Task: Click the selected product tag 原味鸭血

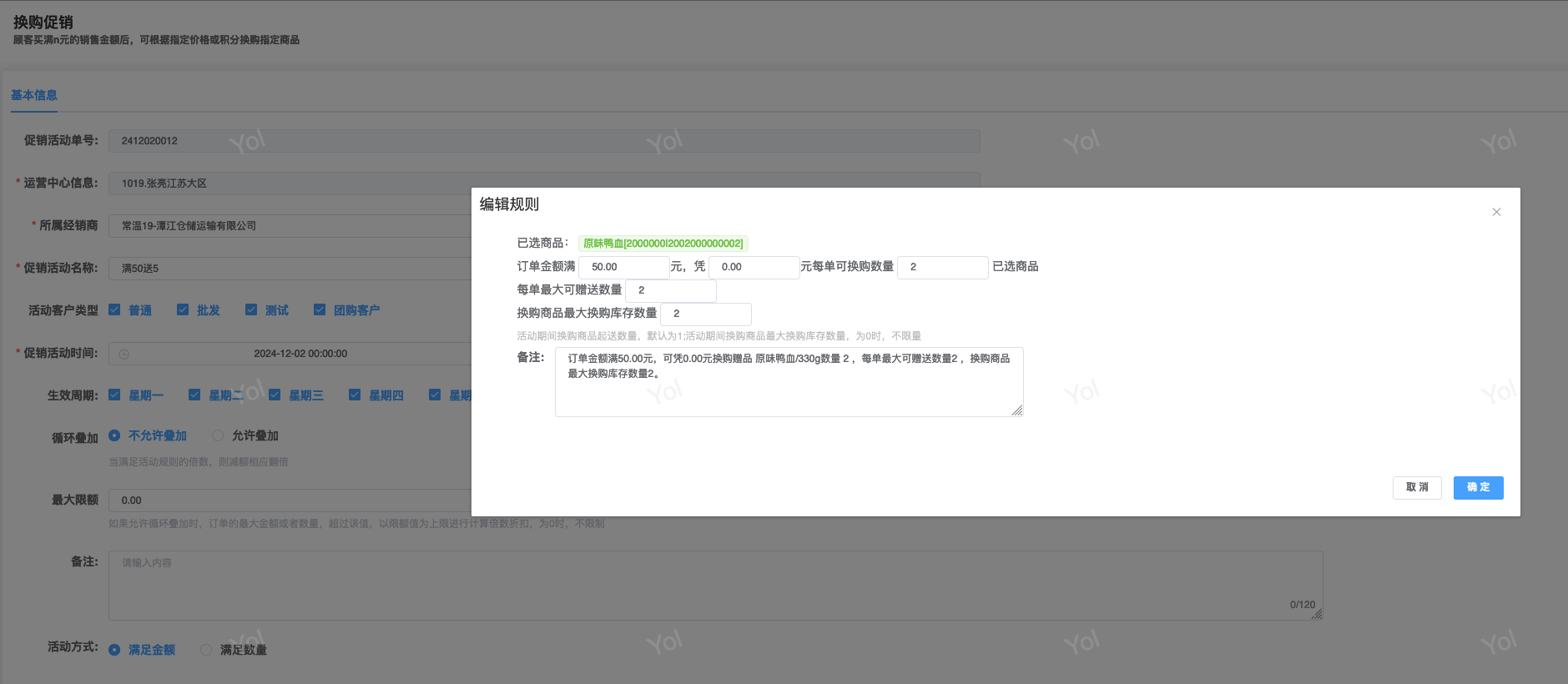Action: pos(663,244)
